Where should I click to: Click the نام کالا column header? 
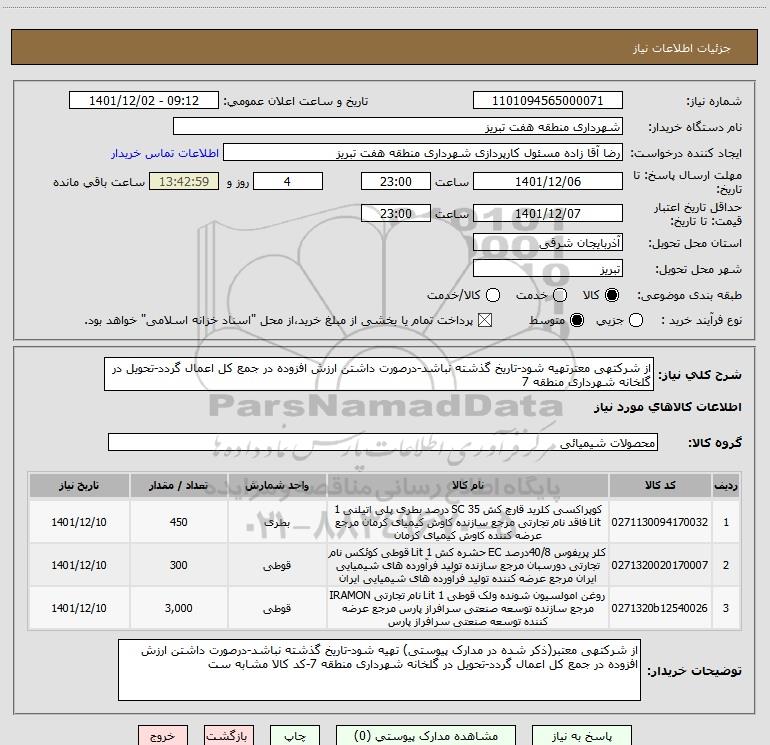pos(468,486)
